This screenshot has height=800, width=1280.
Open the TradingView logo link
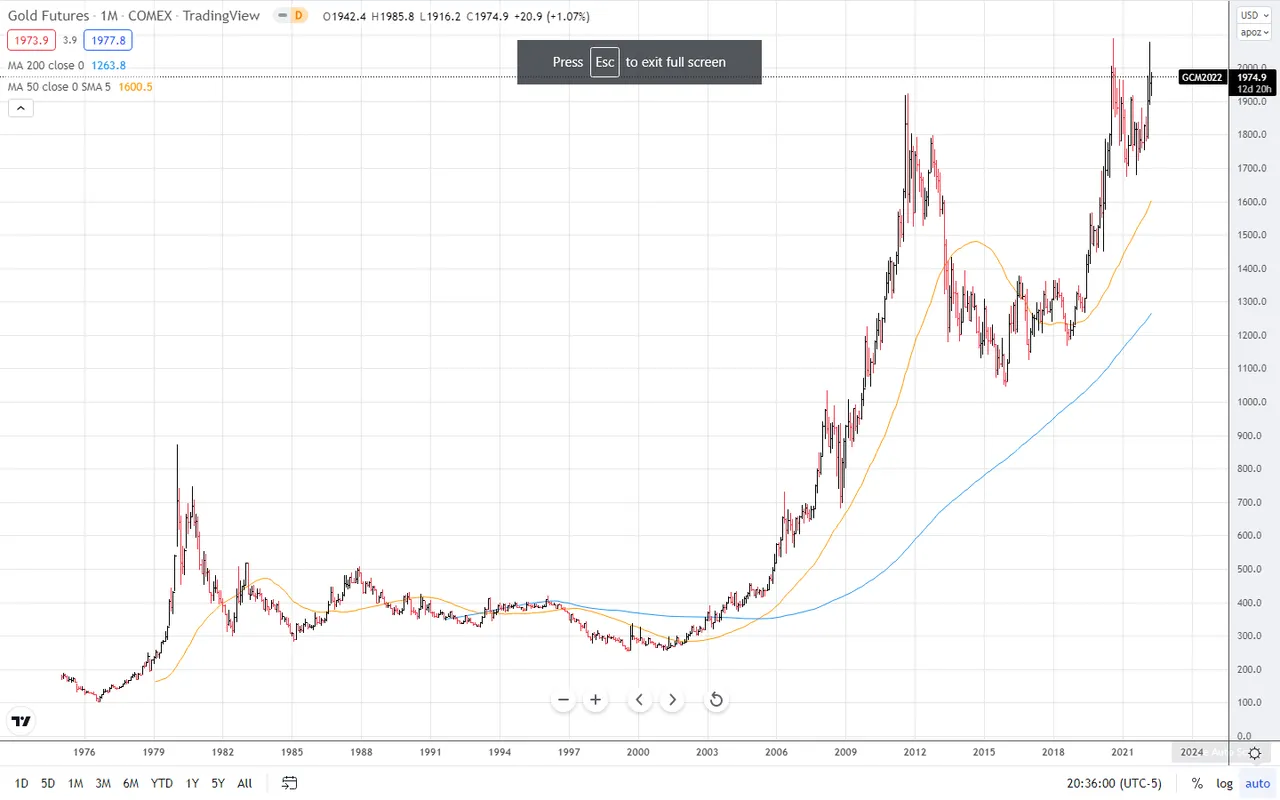[21, 721]
